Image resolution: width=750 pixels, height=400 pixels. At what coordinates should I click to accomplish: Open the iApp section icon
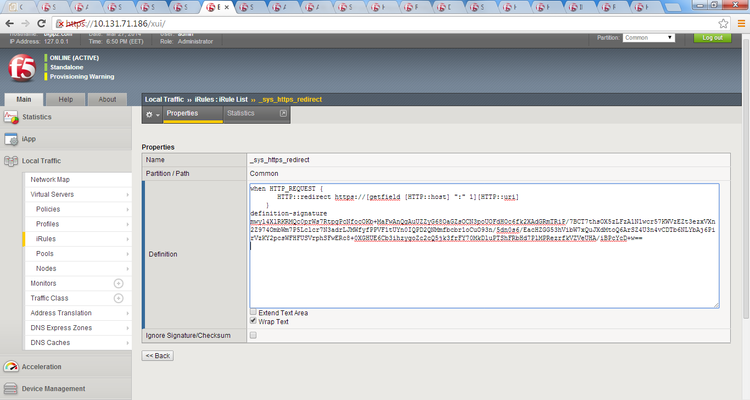pyautogui.click(x=12, y=139)
